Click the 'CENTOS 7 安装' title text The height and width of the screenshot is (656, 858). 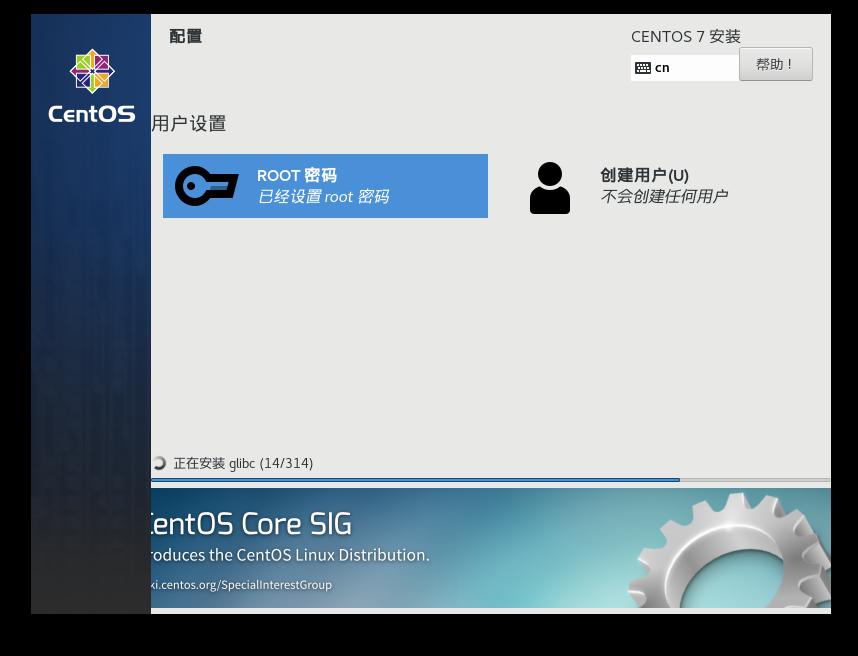[686, 37]
